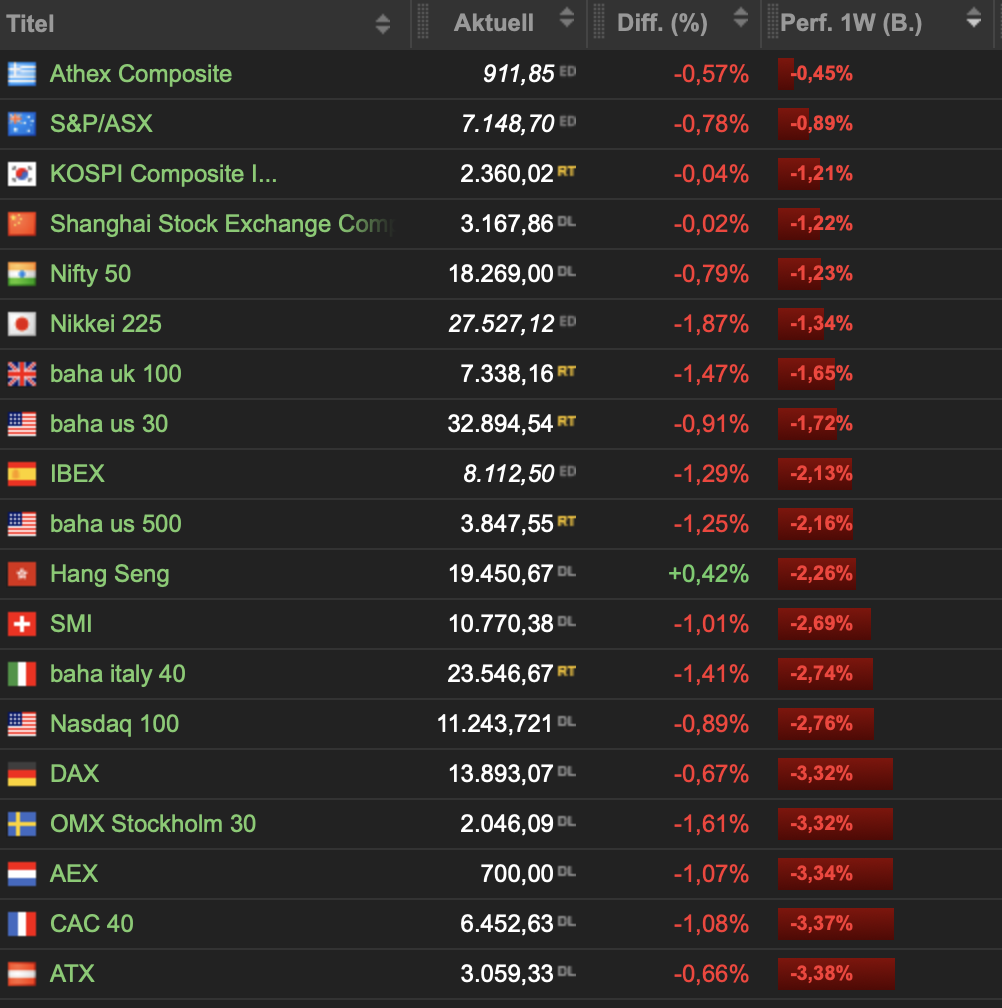Click the ATX weekly performance bar -3,38%

pyautogui.click(x=836, y=974)
